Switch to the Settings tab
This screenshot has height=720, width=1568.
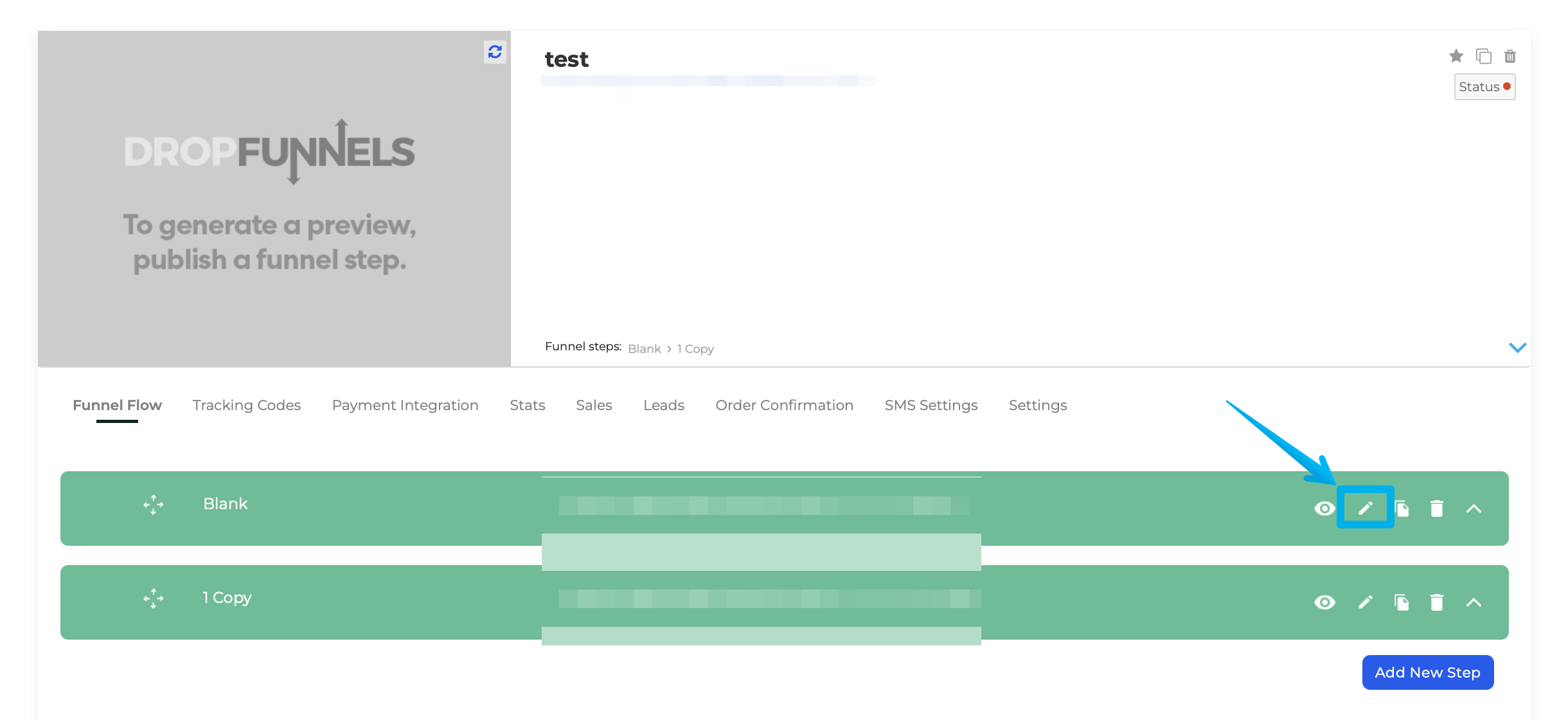(x=1038, y=405)
